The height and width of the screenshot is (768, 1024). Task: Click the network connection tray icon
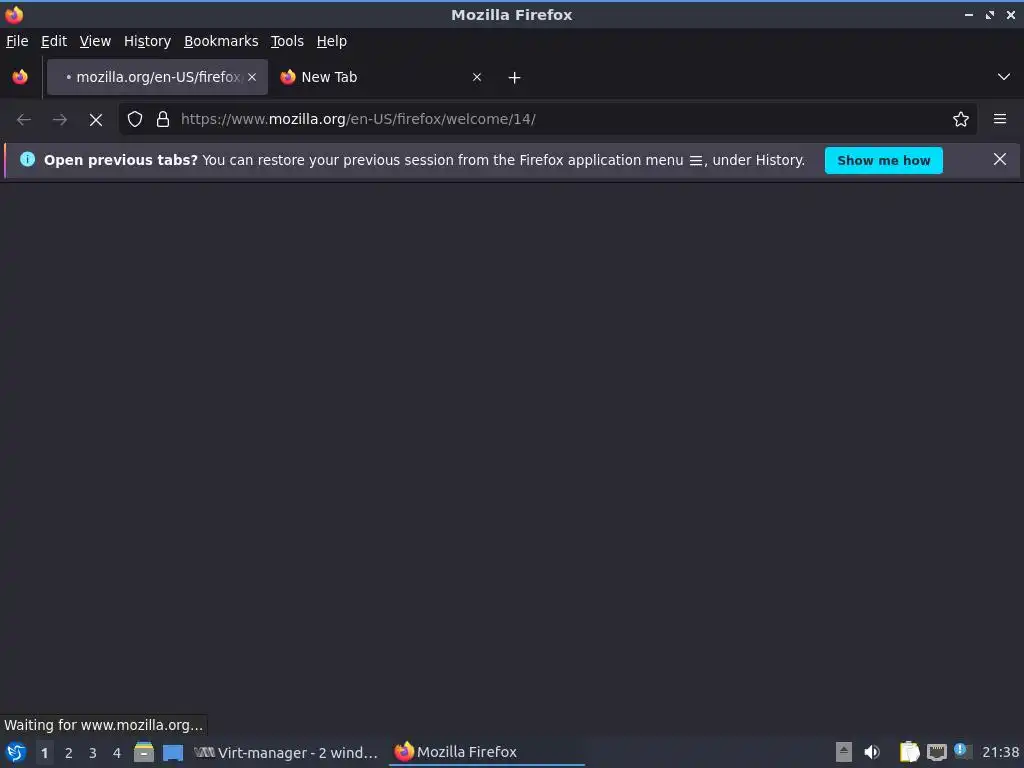pos(936,752)
